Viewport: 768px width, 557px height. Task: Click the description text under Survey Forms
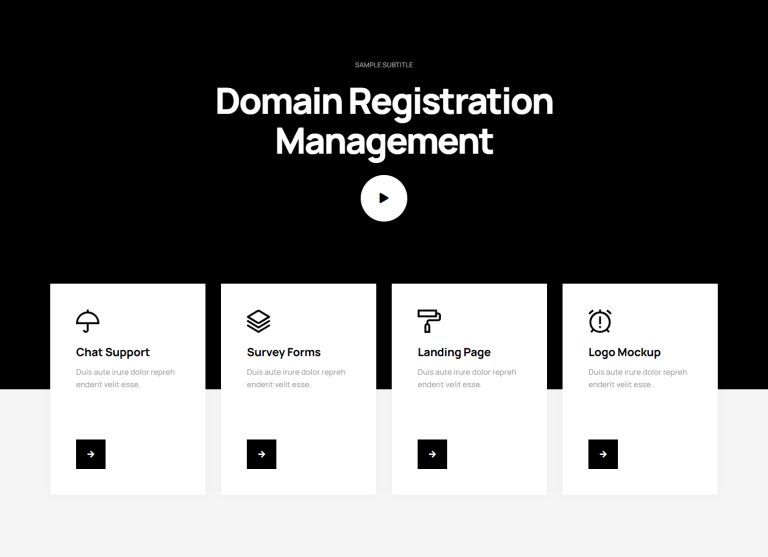(296, 378)
